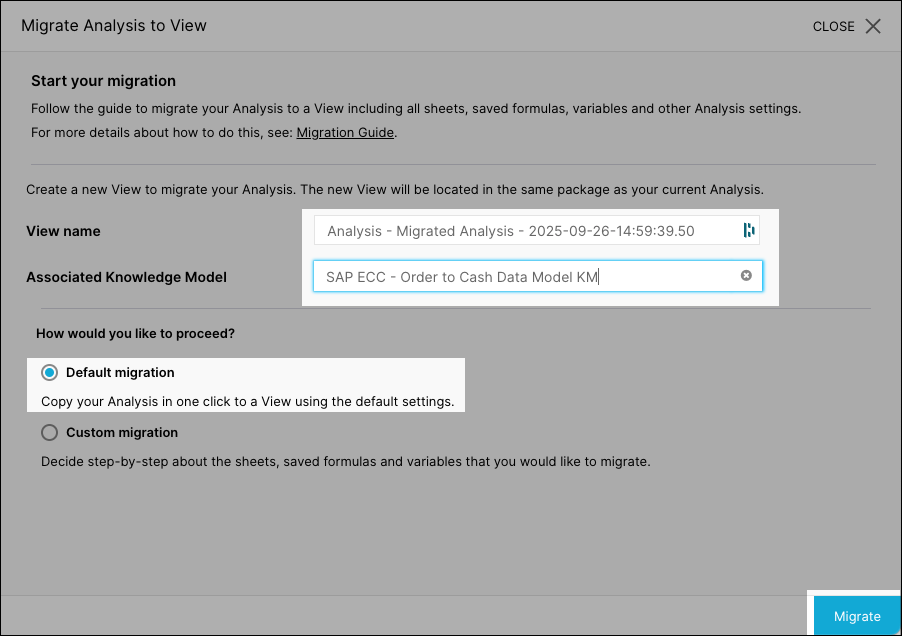Click the Custom migration option label
This screenshot has width=902, height=636.
[x=122, y=433]
